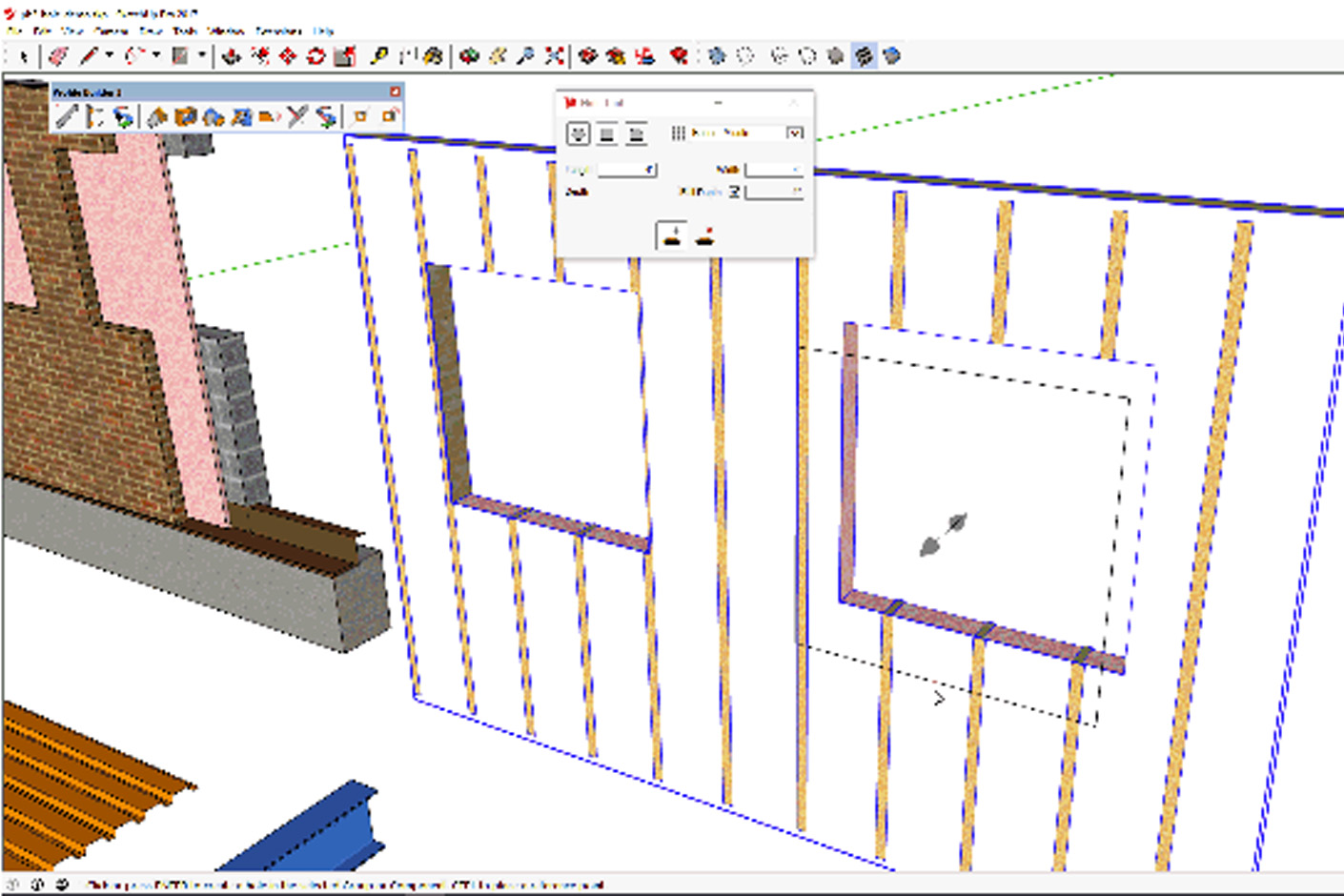Activate the Push/Pull tool
The height and width of the screenshot is (896, 1344).
click(x=231, y=56)
